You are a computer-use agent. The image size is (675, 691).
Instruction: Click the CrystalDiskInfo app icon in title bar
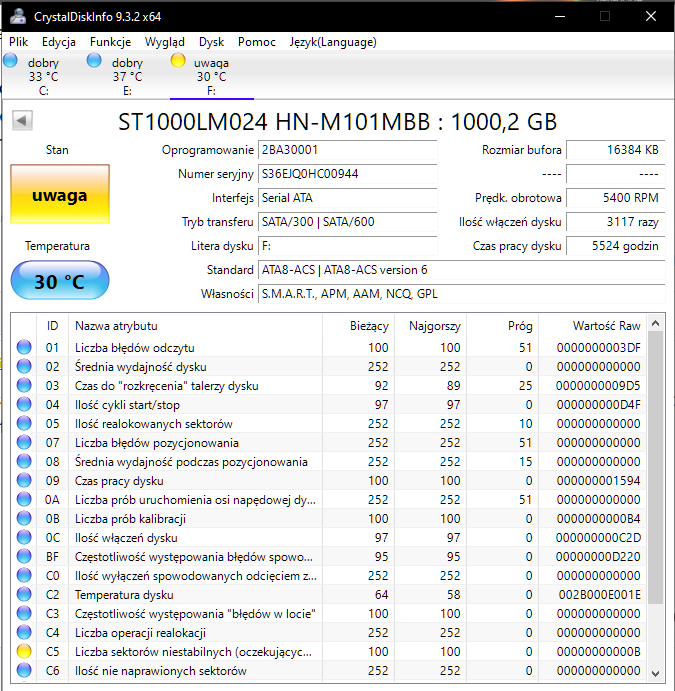click(x=18, y=16)
